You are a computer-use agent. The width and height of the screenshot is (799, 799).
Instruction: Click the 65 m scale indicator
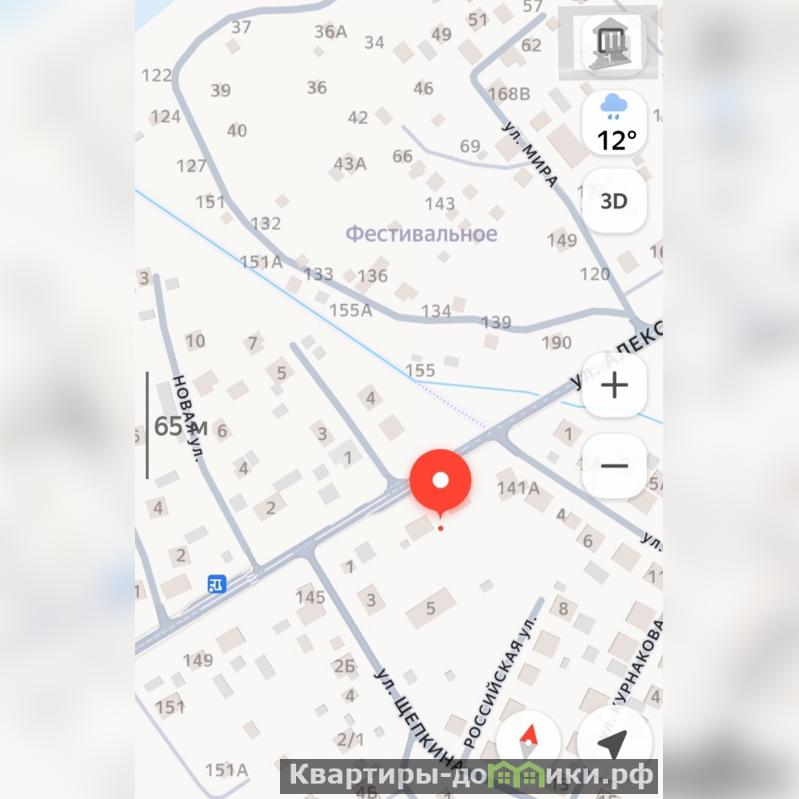(x=180, y=426)
